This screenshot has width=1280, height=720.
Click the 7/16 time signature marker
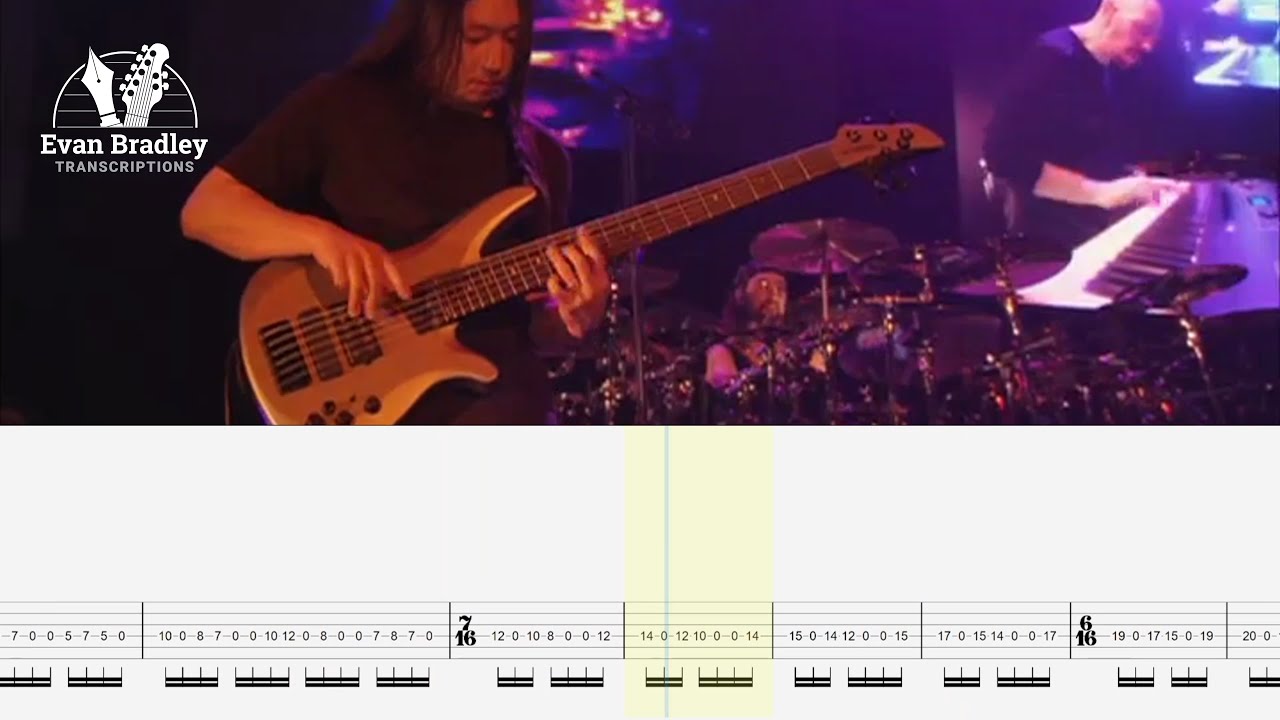[x=465, y=631]
